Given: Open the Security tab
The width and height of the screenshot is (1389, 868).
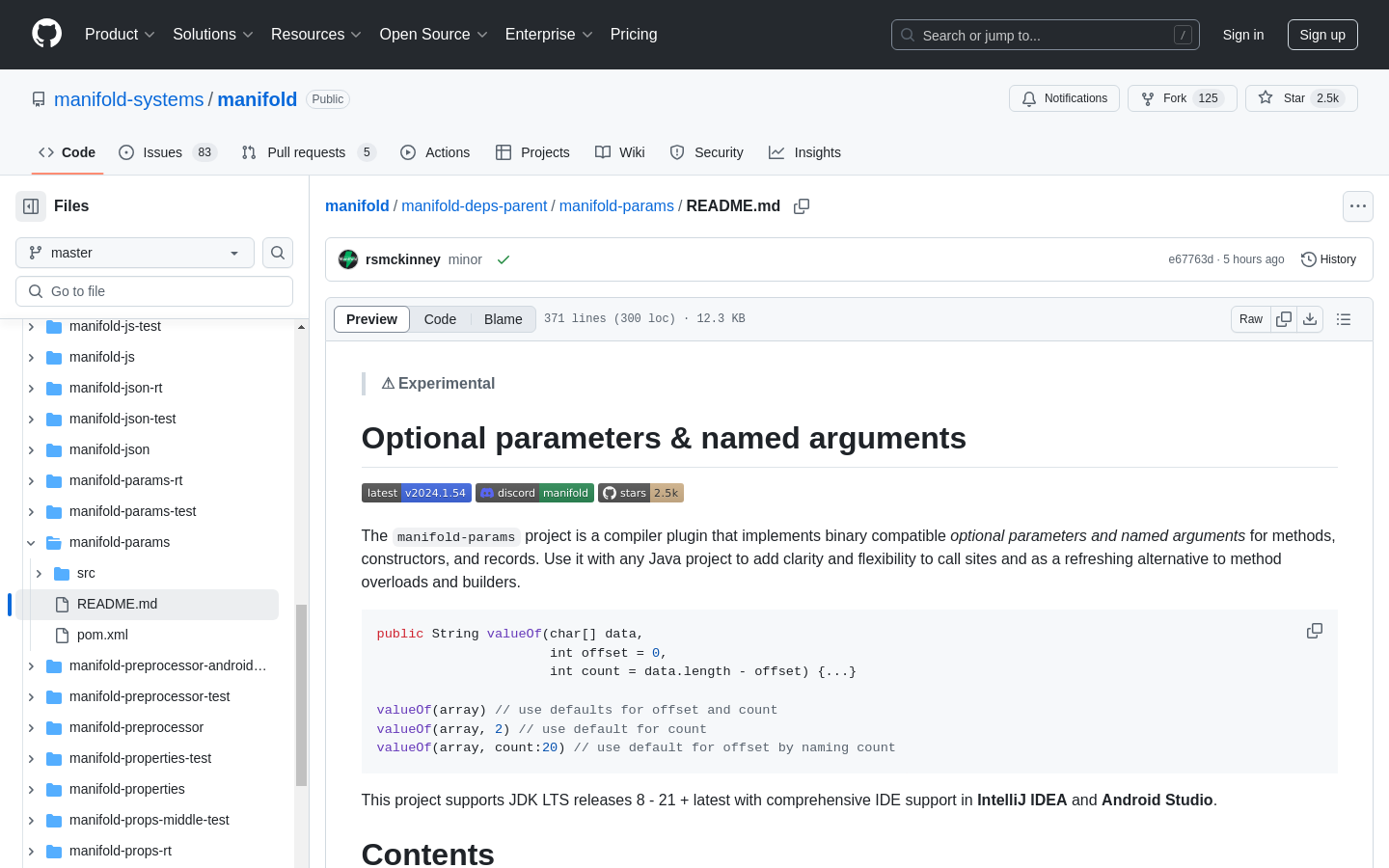Looking at the screenshot, I should point(707,152).
